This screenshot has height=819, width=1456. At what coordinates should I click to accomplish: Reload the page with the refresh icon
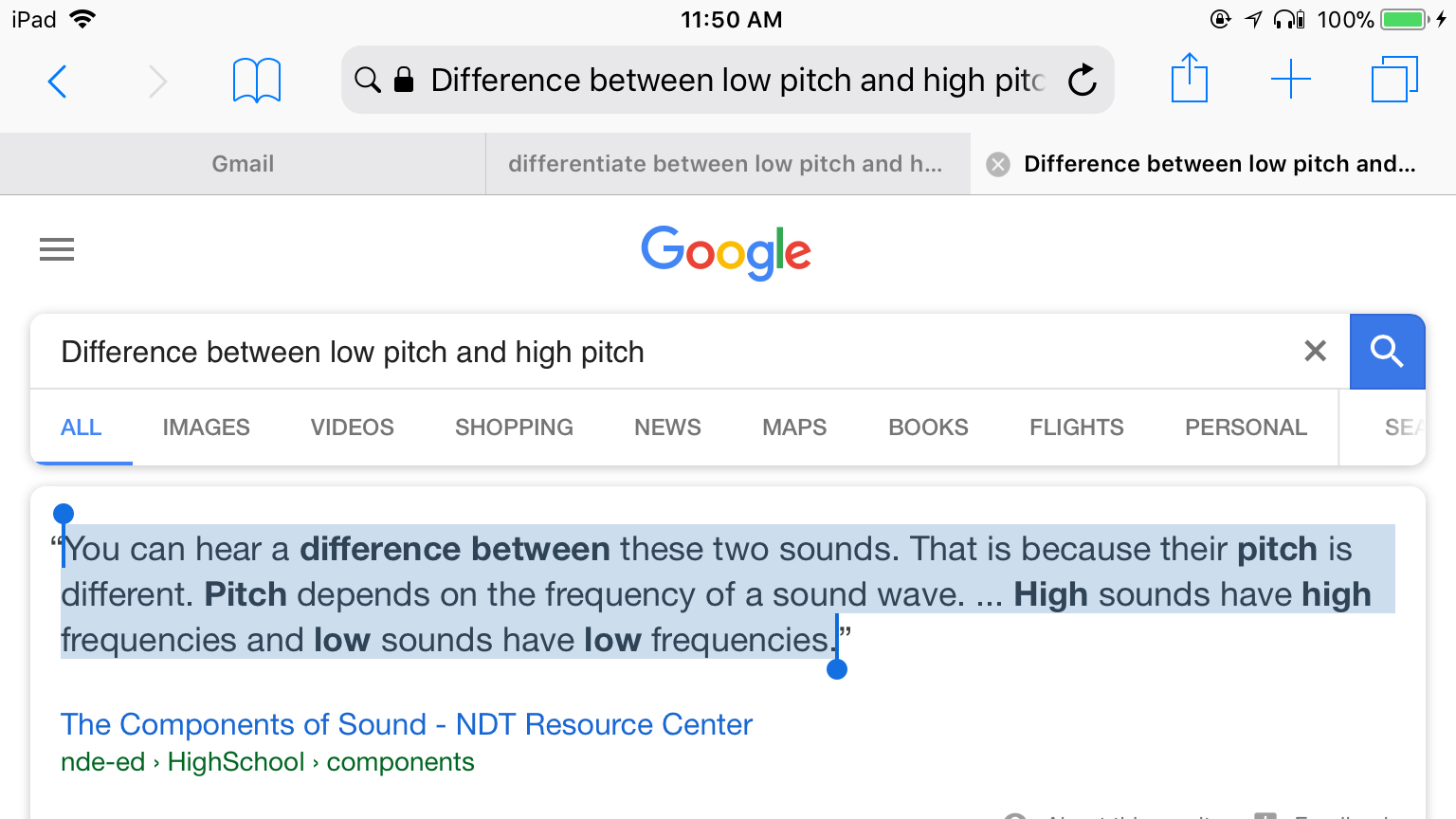[x=1082, y=81]
